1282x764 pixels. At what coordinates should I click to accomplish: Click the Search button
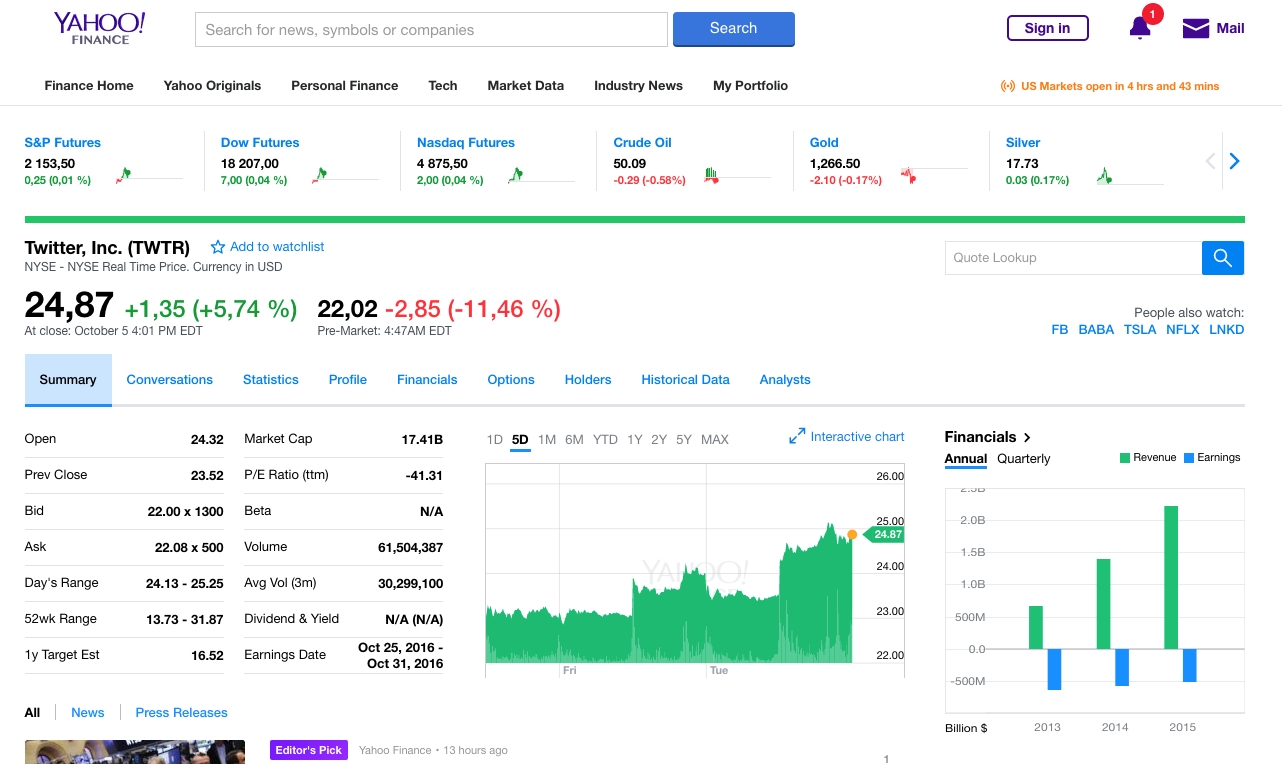coord(733,29)
